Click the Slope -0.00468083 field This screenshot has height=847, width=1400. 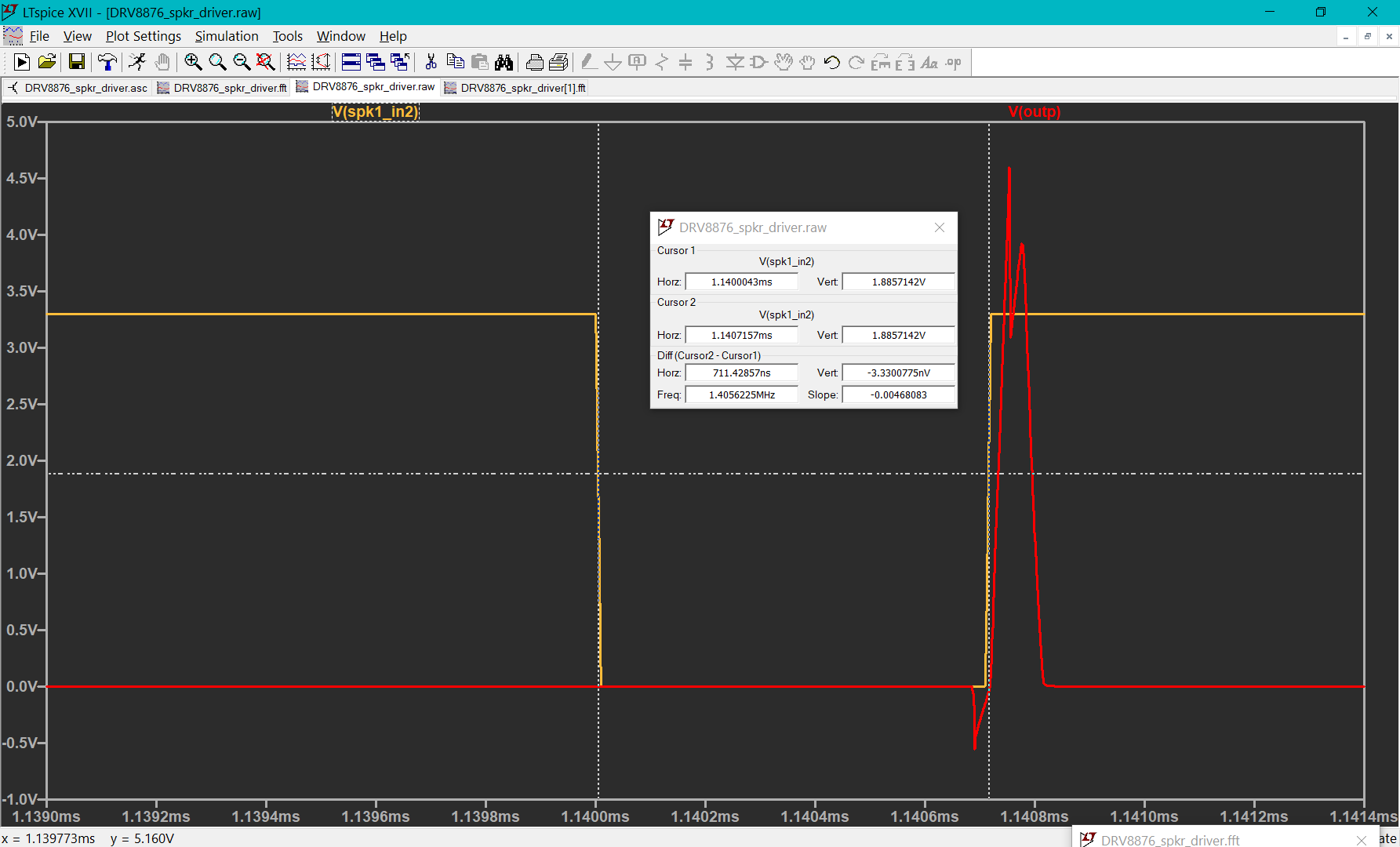click(x=899, y=394)
